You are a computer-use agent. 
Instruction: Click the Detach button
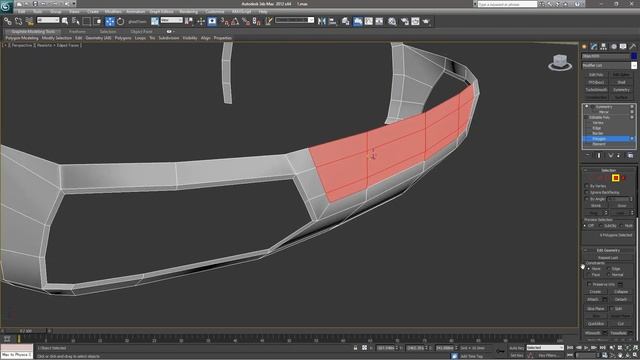point(621,300)
